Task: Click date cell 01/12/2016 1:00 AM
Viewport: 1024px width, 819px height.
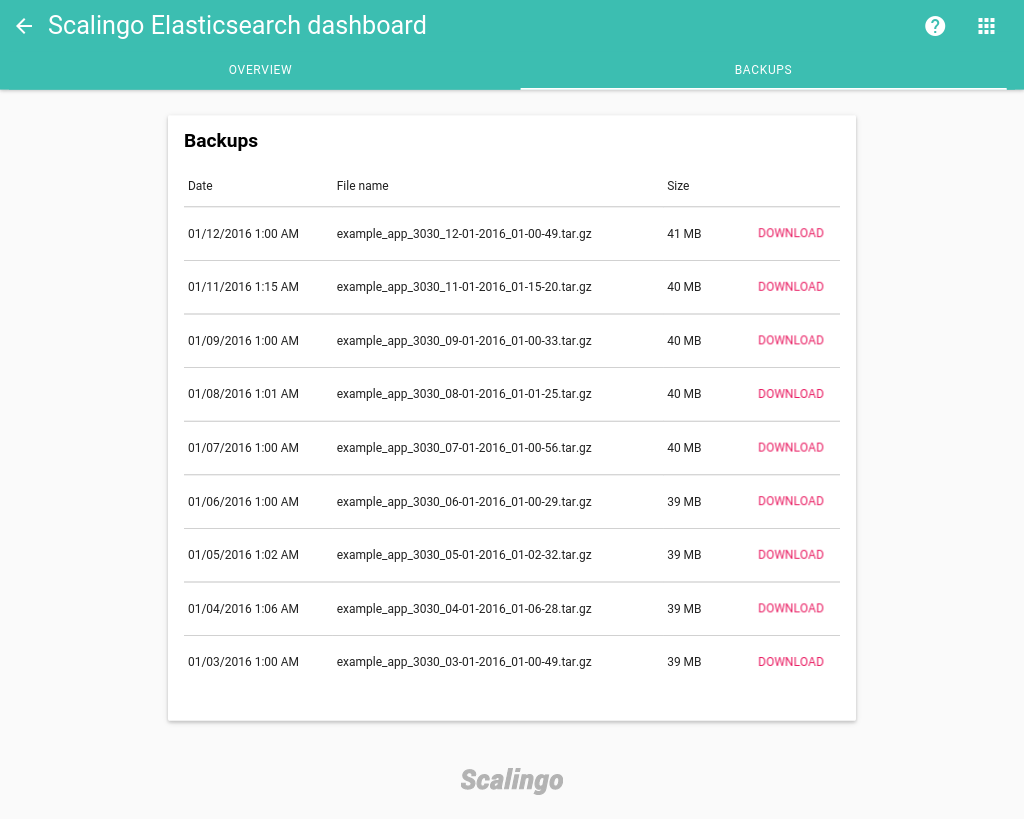Action: 243,234
